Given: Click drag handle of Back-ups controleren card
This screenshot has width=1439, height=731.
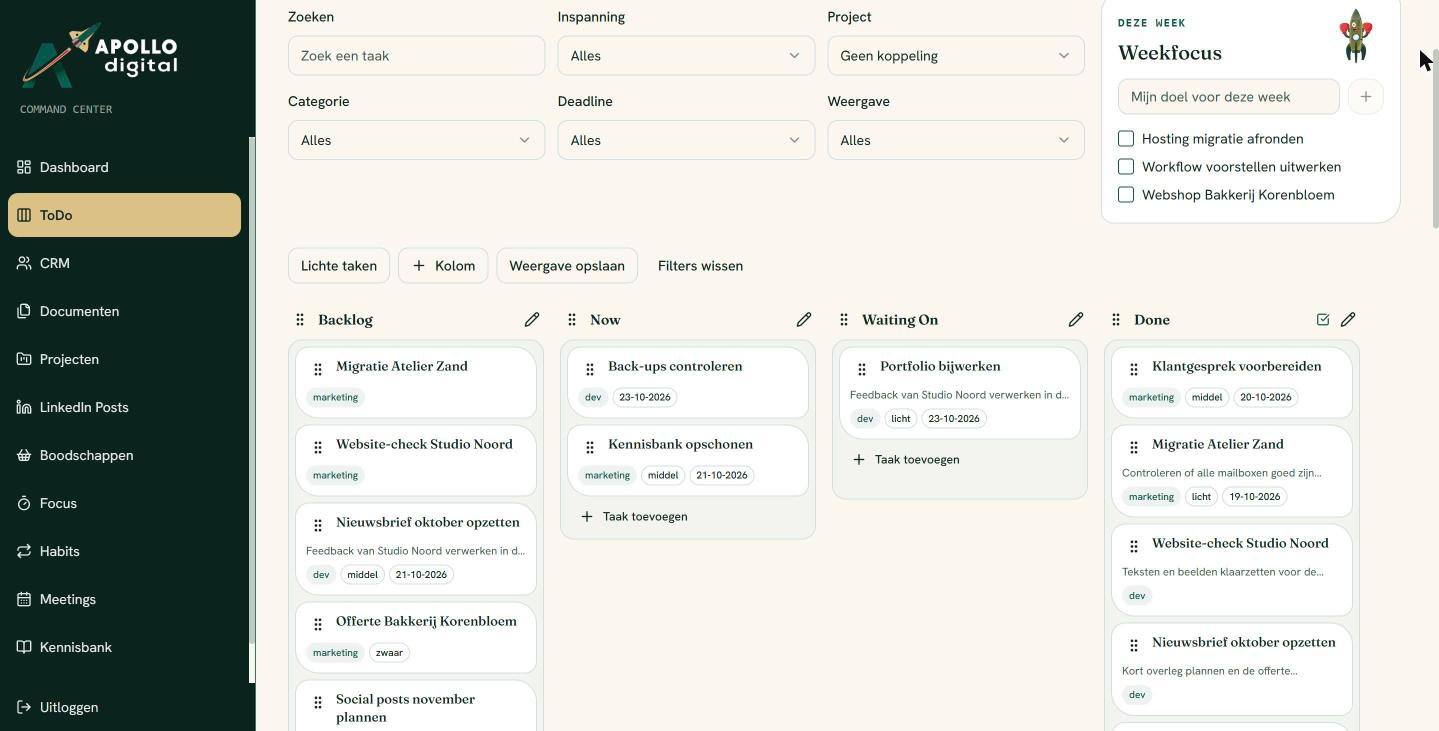Looking at the screenshot, I should click(590, 369).
